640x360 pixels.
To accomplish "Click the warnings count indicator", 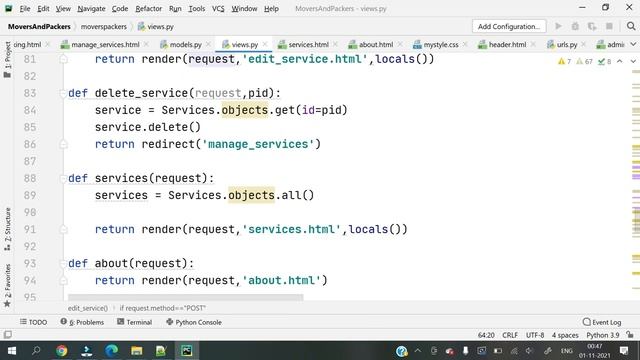I will coord(564,61).
